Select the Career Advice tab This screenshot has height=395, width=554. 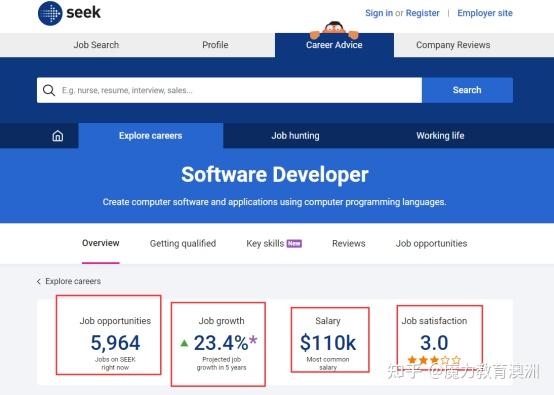point(334,45)
